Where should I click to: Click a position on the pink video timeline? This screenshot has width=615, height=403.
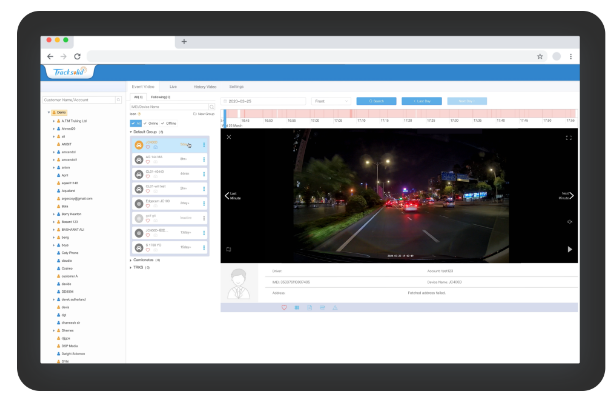(400, 112)
